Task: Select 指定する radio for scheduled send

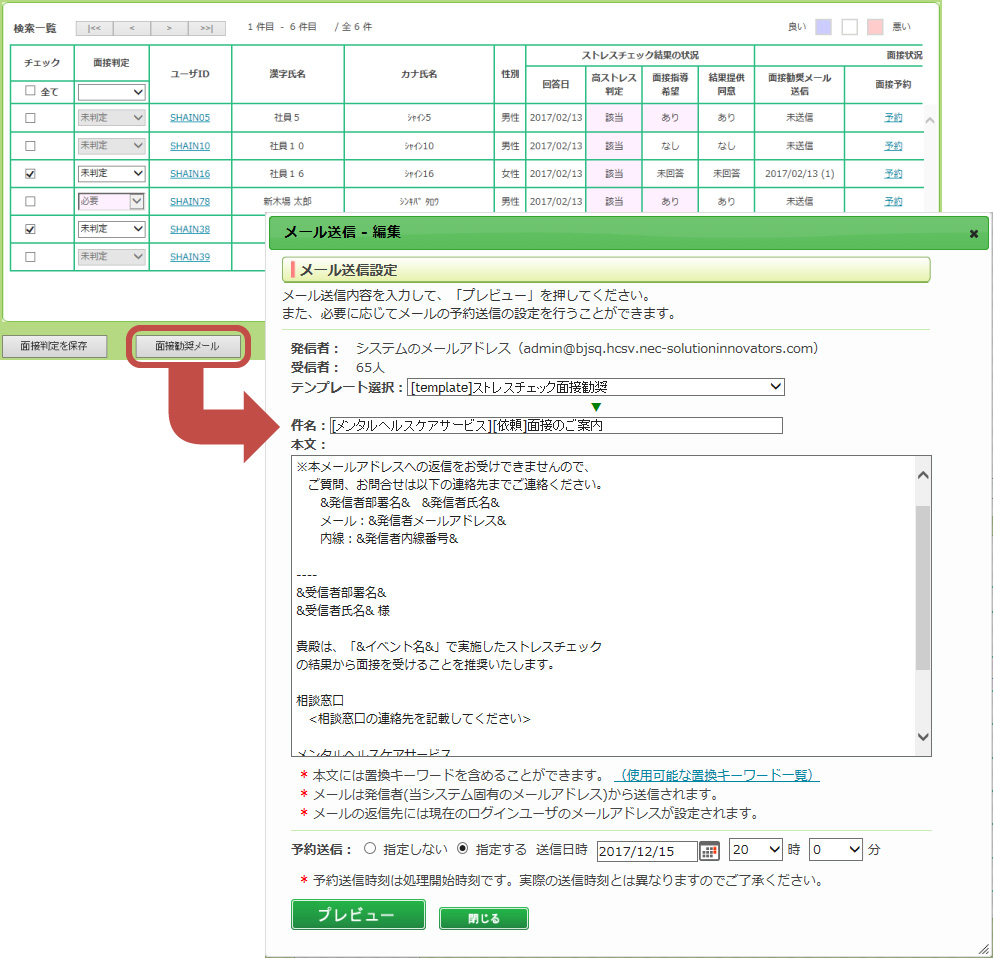Action: 462,848
